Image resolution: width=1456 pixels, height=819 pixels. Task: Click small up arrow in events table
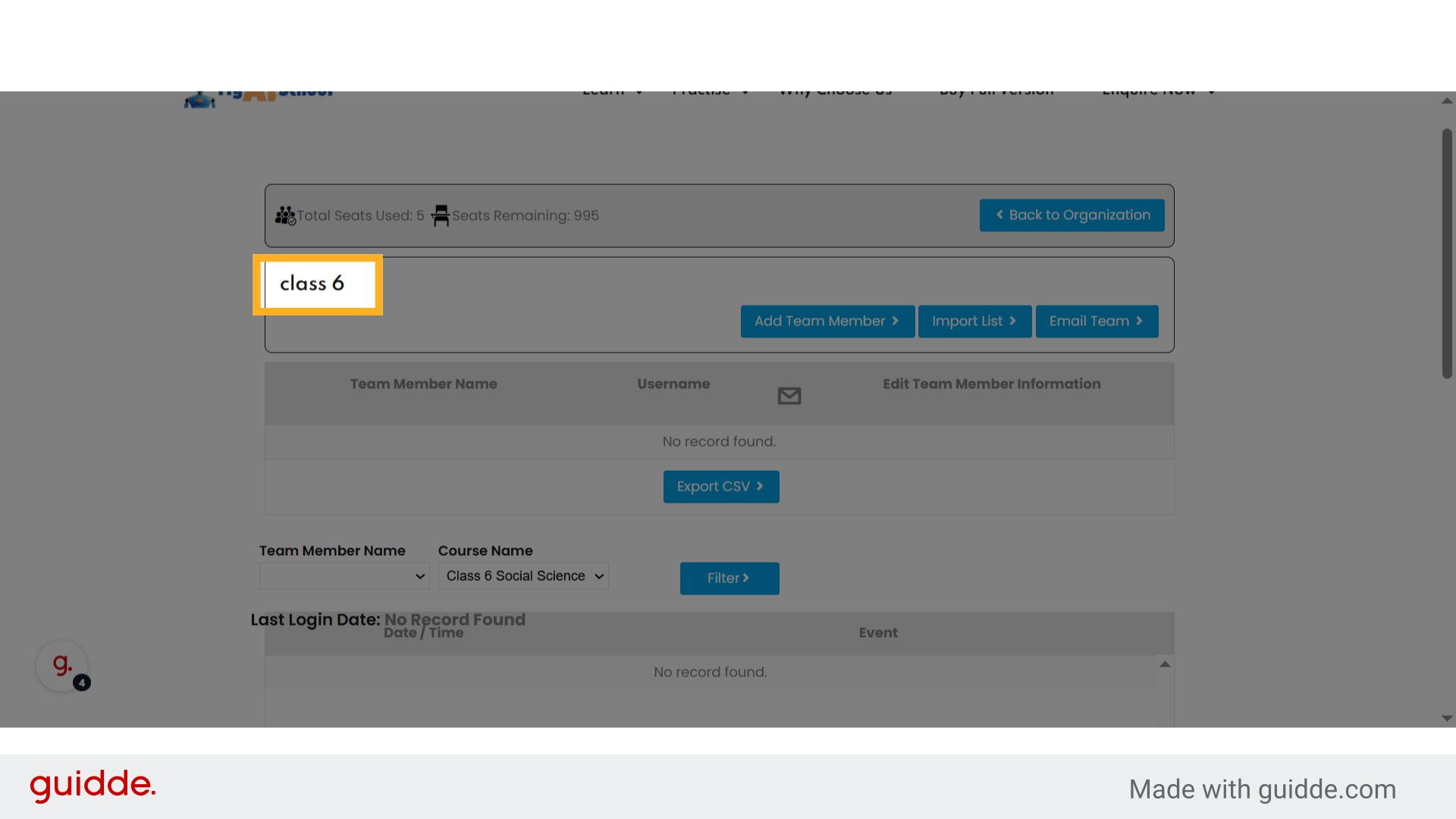(1165, 664)
